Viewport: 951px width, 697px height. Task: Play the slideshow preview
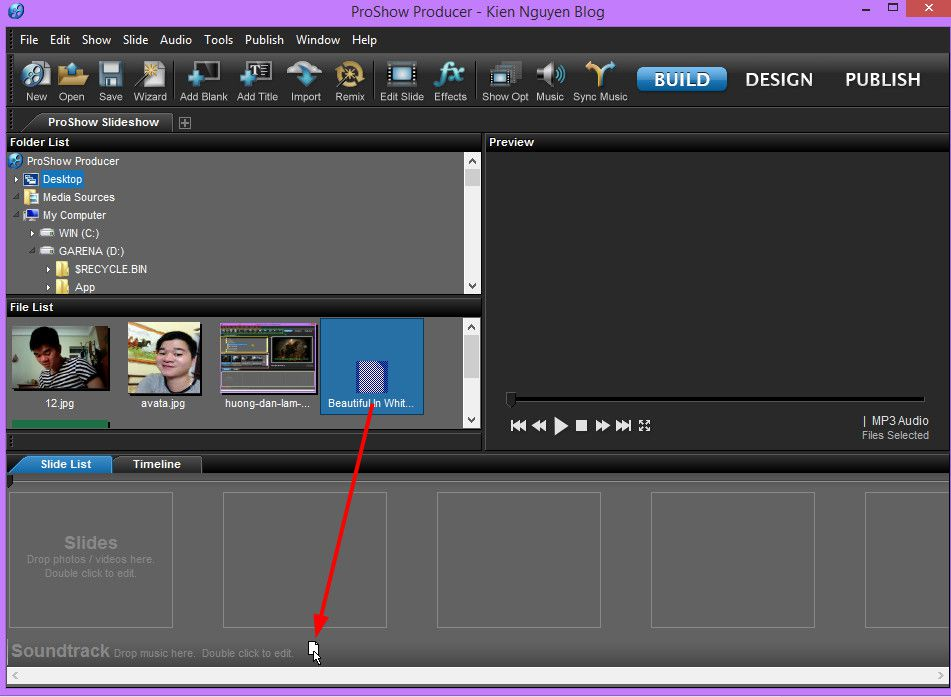(x=561, y=426)
